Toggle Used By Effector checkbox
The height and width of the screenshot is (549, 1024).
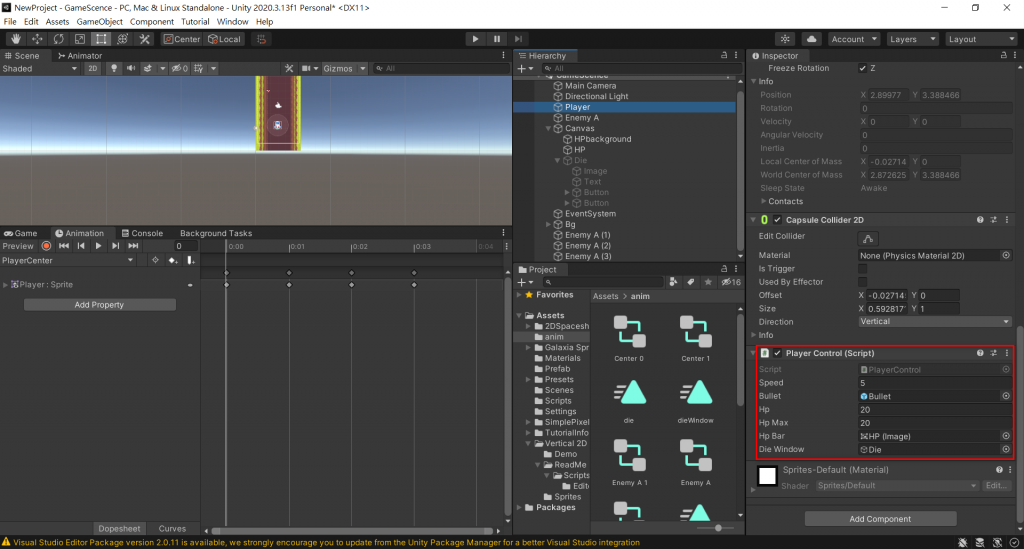(863, 282)
